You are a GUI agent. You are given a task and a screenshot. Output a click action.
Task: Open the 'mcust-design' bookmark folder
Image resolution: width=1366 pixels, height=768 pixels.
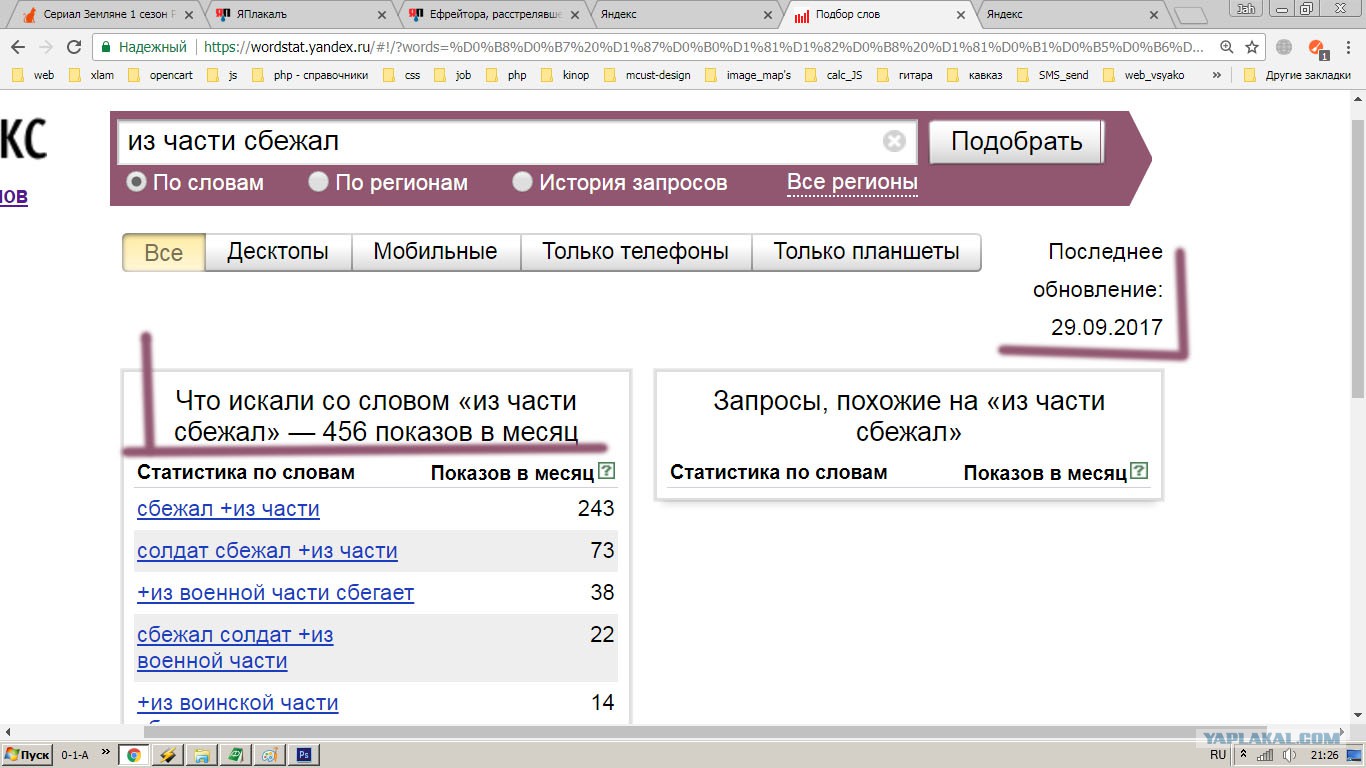647,75
